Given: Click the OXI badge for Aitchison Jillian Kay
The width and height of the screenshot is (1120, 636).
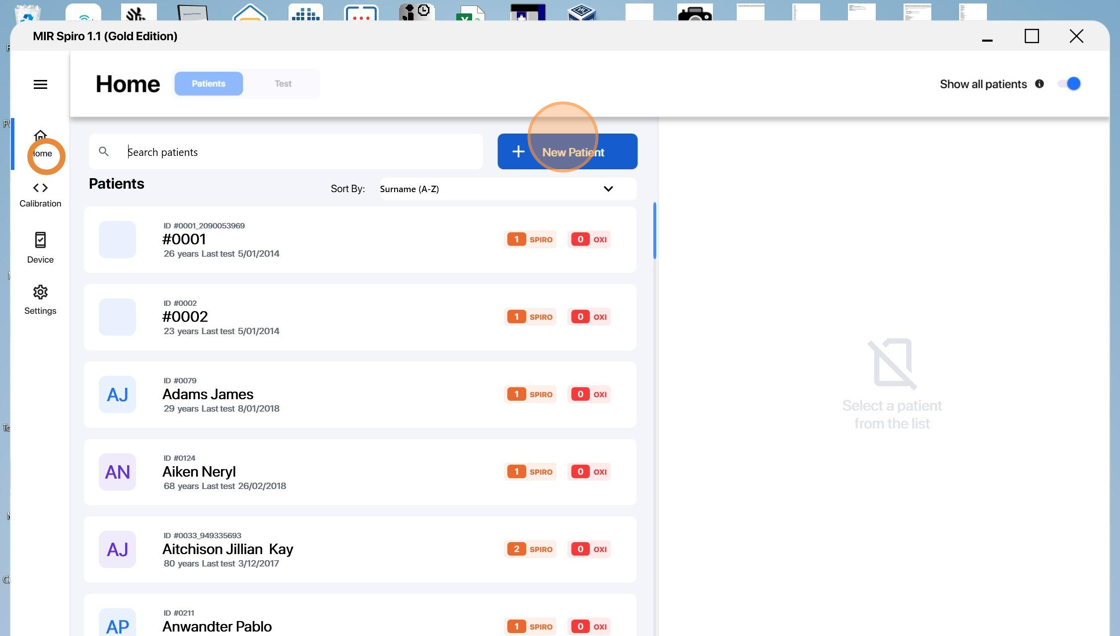Looking at the screenshot, I should point(590,550).
